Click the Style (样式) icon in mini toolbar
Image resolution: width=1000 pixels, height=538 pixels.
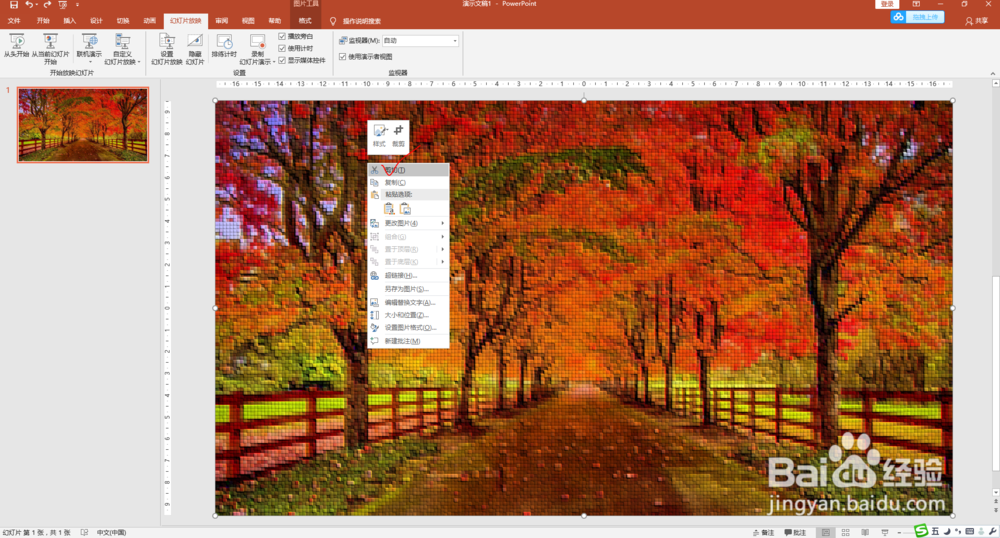[x=379, y=135]
